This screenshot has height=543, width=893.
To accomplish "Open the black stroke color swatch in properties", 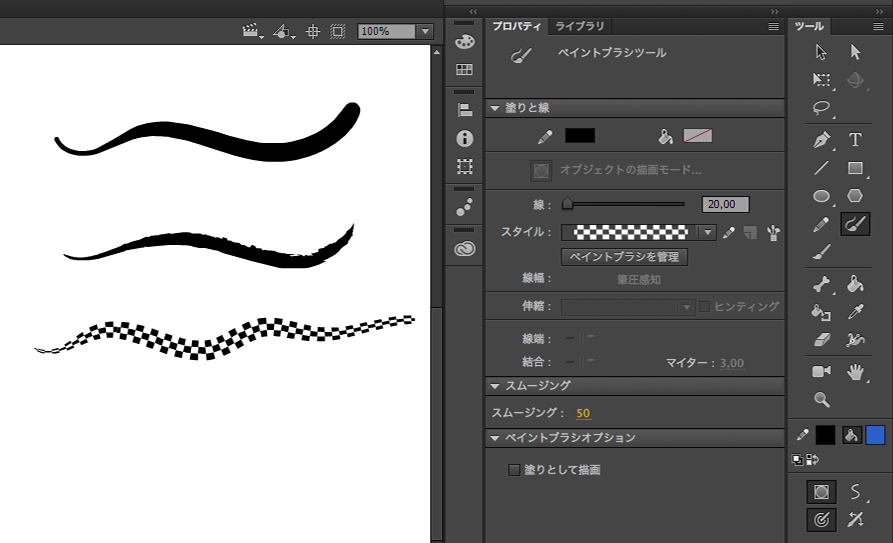I will pyautogui.click(x=580, y=136).
